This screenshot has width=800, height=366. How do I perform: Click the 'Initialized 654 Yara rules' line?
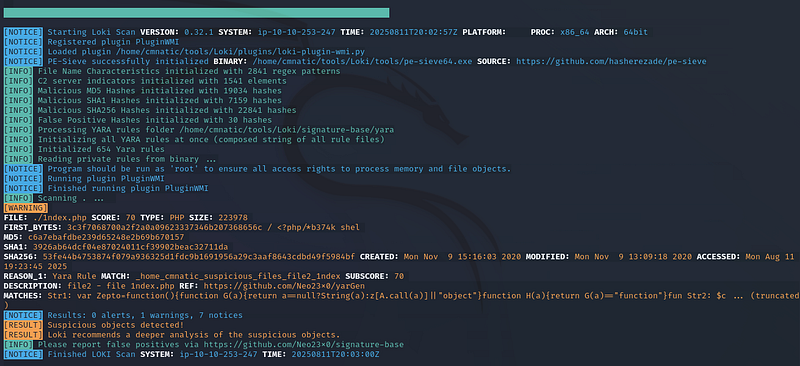(101, 149)
